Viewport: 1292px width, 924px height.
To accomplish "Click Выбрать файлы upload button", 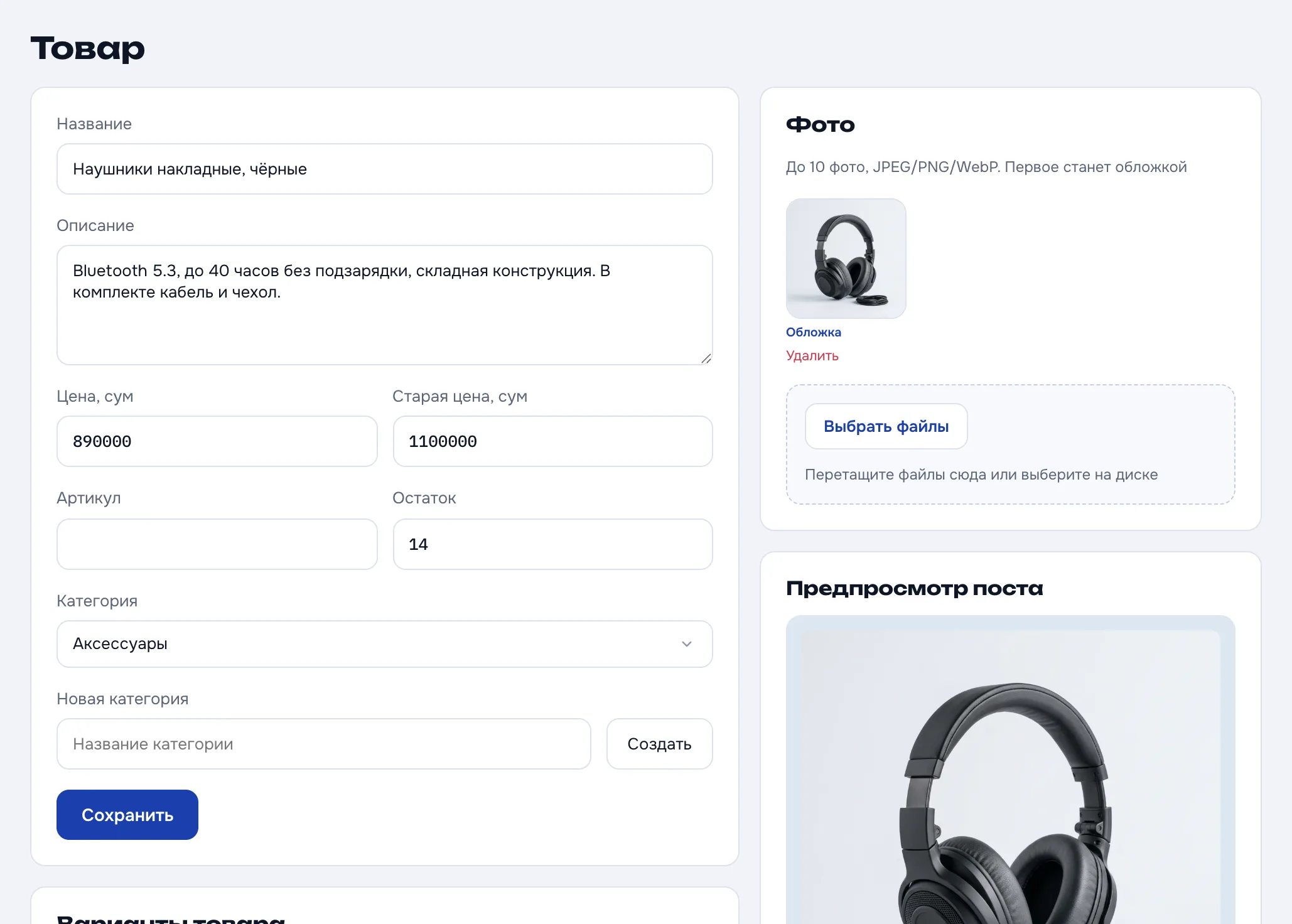I will [x=886, y=426].
